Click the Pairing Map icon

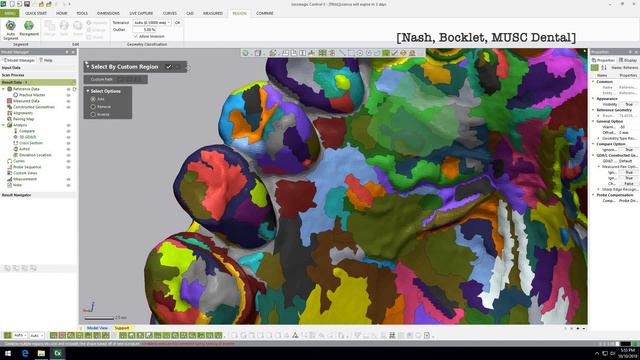10,119
